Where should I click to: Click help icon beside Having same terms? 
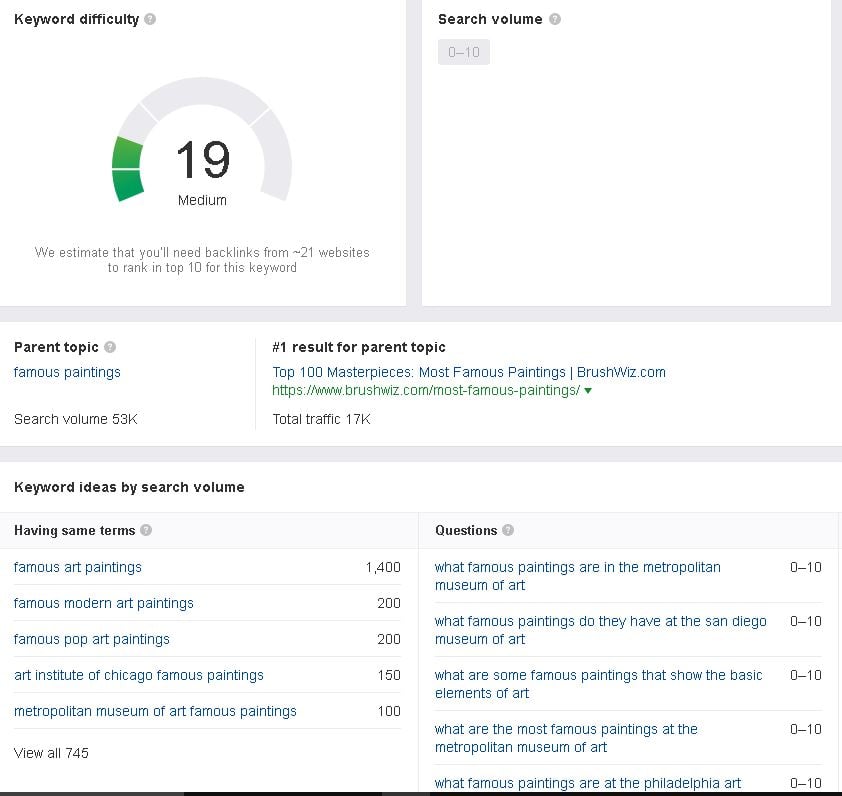click(146, 530)
